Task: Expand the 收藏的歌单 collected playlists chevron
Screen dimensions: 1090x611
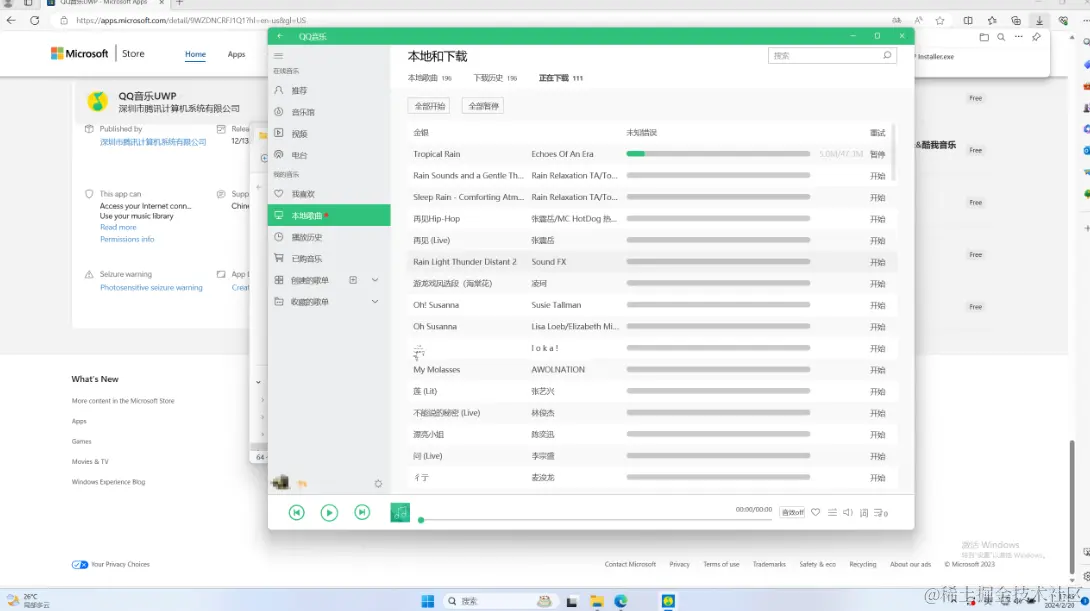Action: pyautogui.click(x=375, y=302)
